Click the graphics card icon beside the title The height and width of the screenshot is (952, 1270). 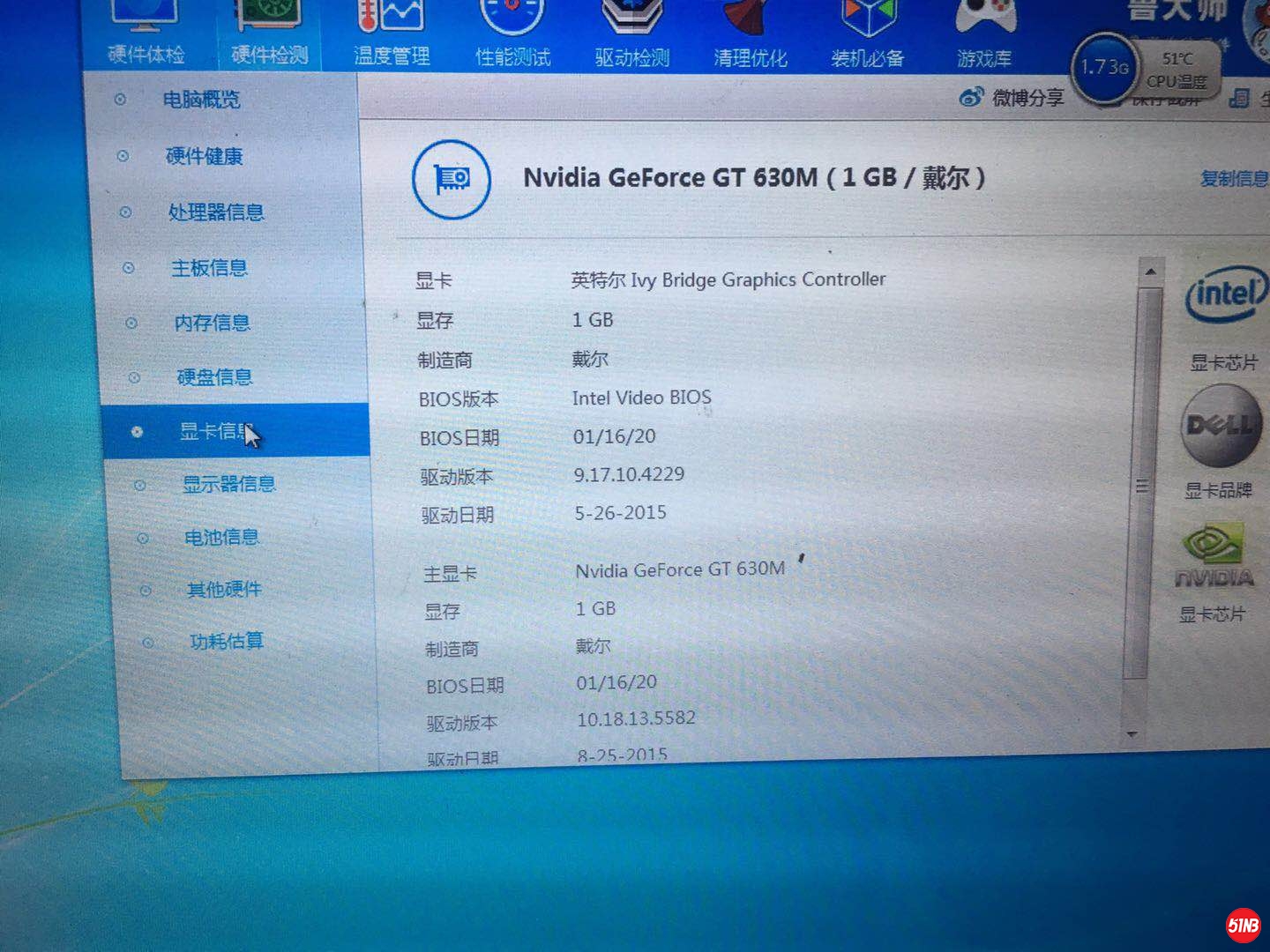pos(452,179)
